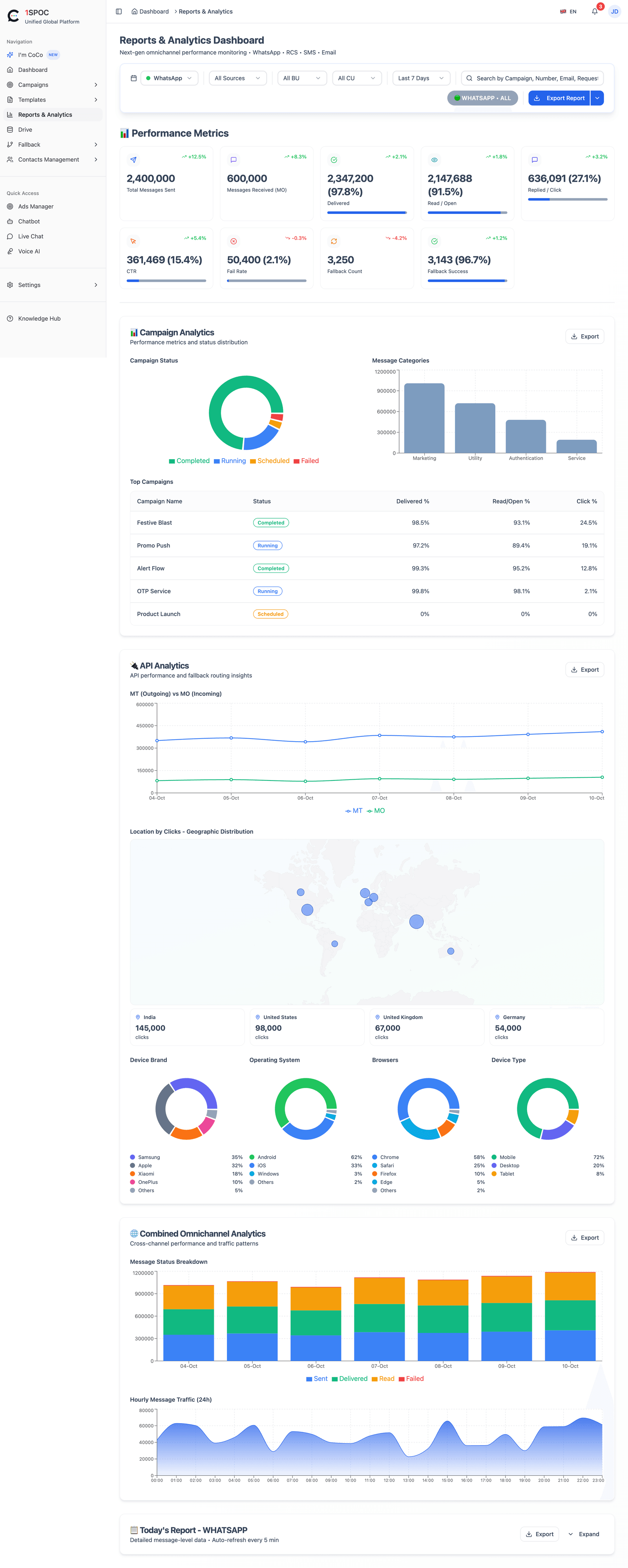Export the Combined Omnichannel Analytics section
The height and width of the screenshot is (1568, 628).
coord(585,1238)
